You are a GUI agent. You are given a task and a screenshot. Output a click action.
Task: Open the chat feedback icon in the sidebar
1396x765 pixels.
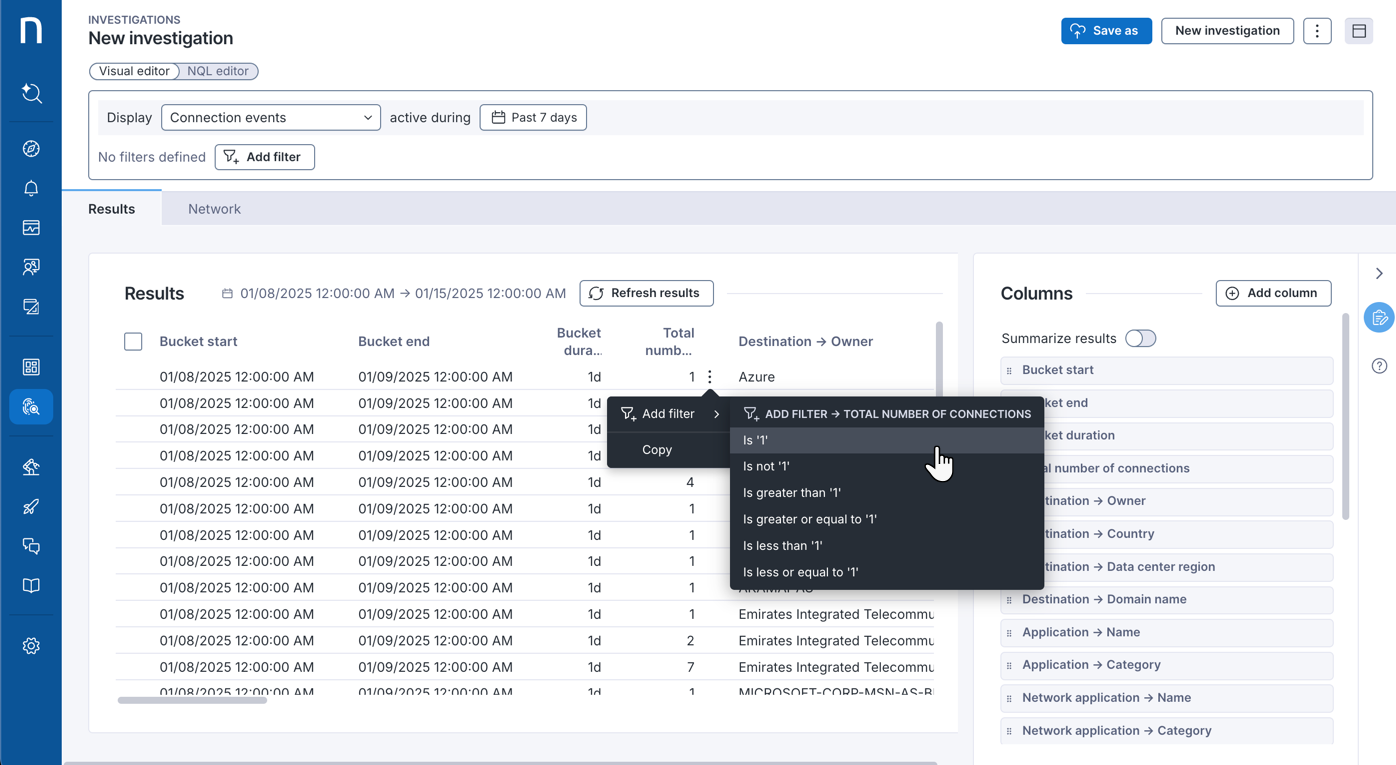(31, 546)
